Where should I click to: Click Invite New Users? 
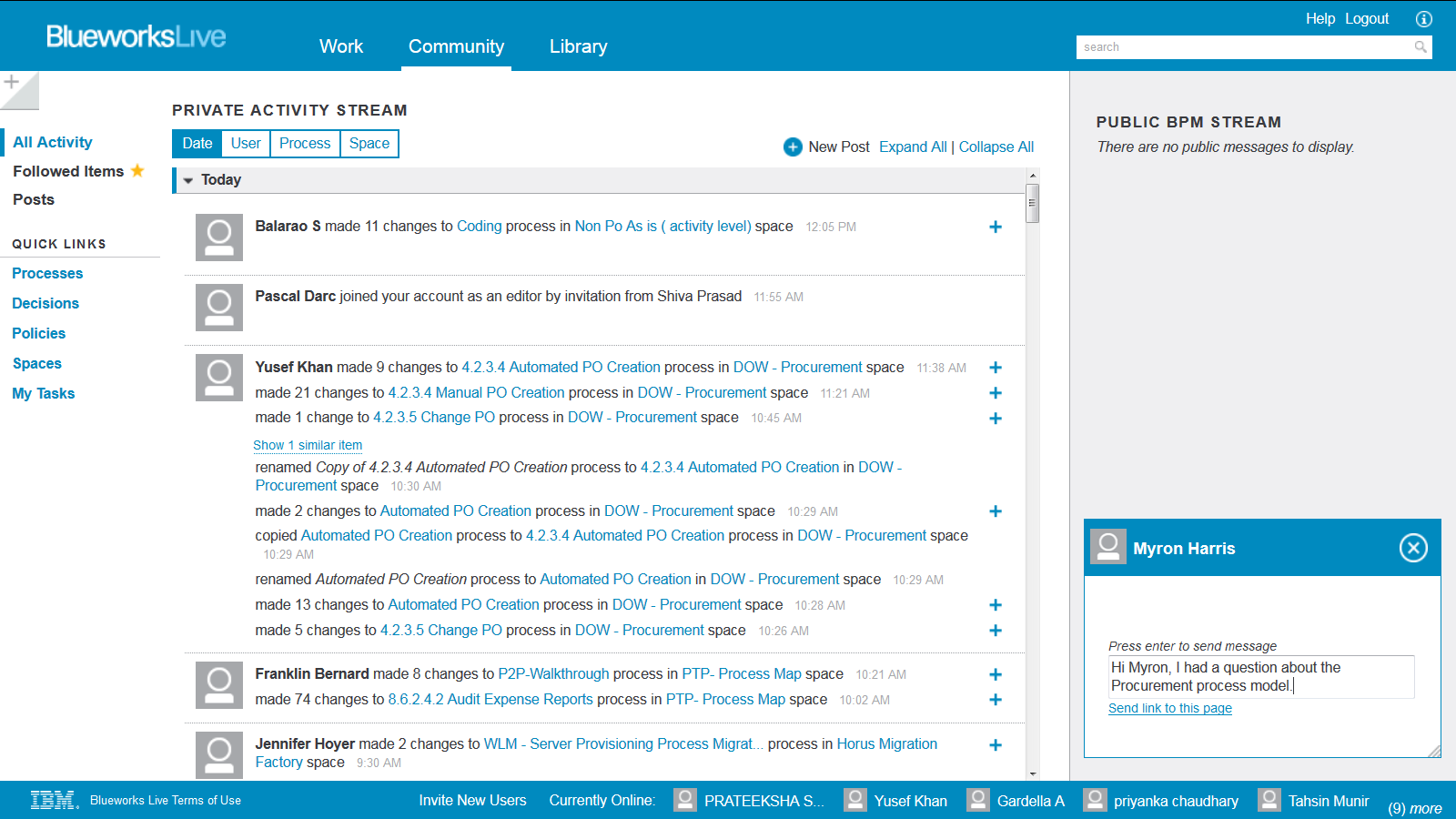tap(471, 800)
